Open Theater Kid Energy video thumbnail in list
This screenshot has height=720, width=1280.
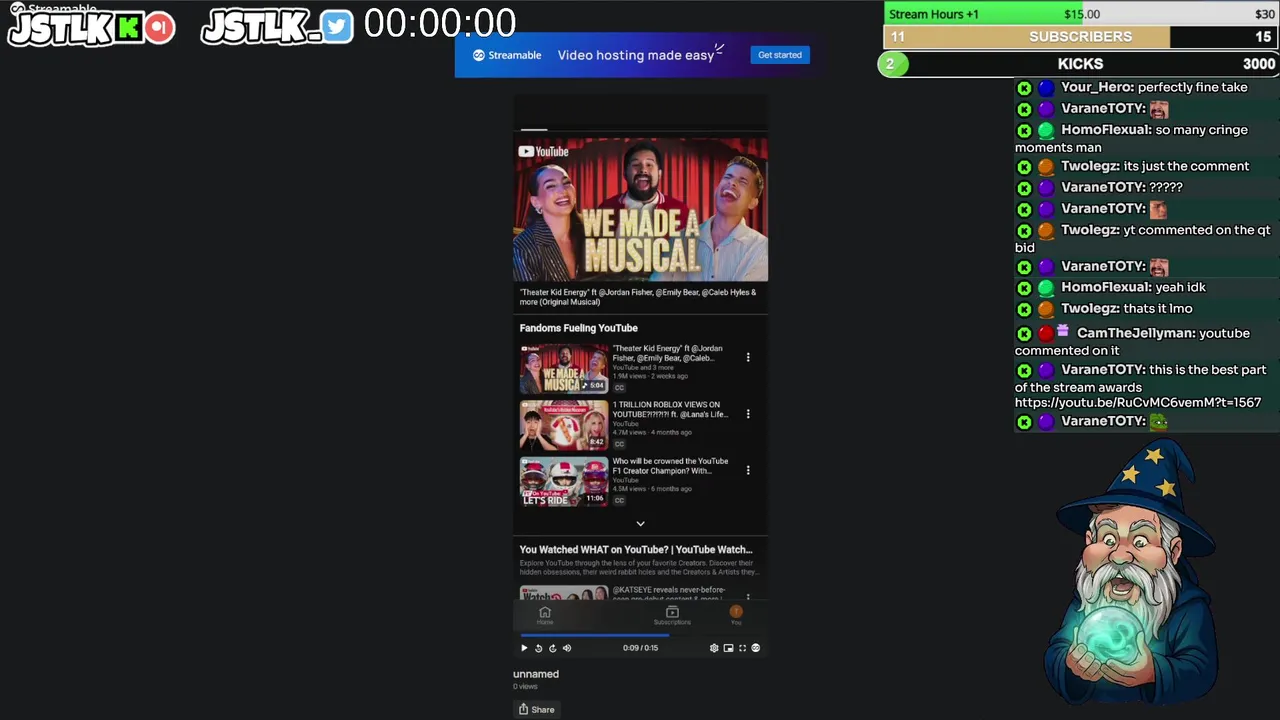pos(564,369)
